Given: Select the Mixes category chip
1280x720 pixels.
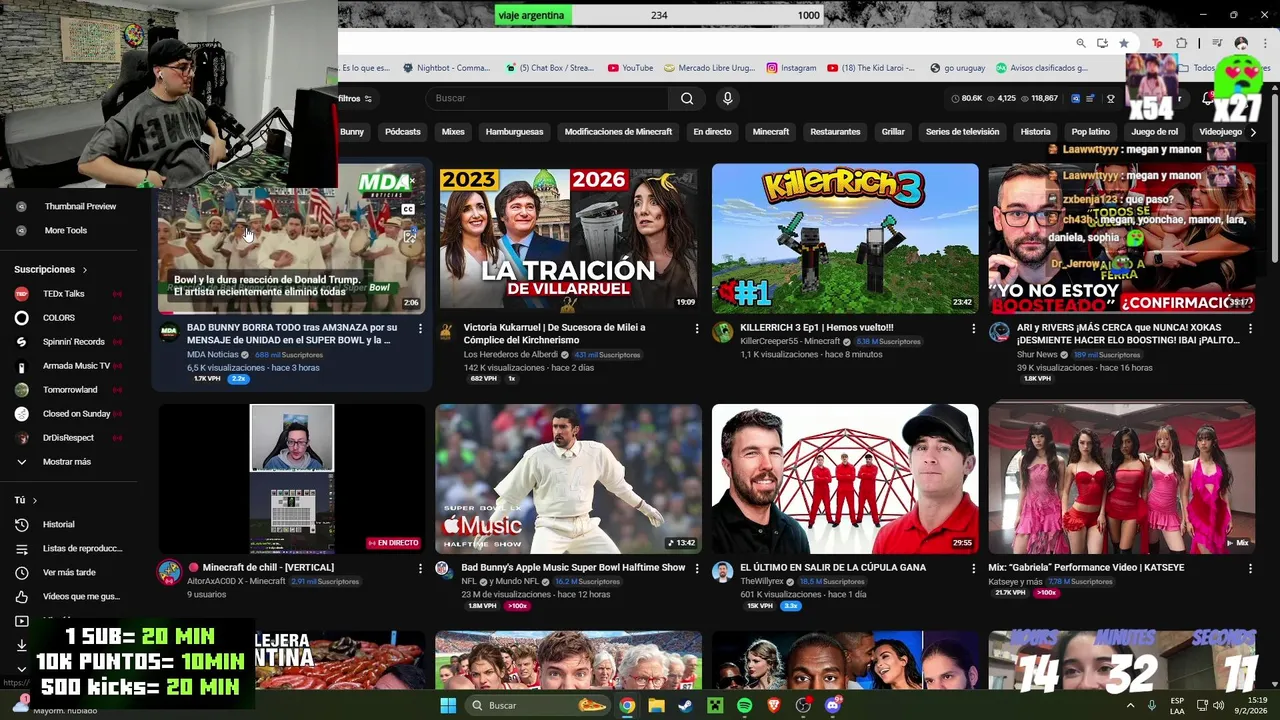Looking at the screenshot, I should pyautogui.click(x=453, y=132).
